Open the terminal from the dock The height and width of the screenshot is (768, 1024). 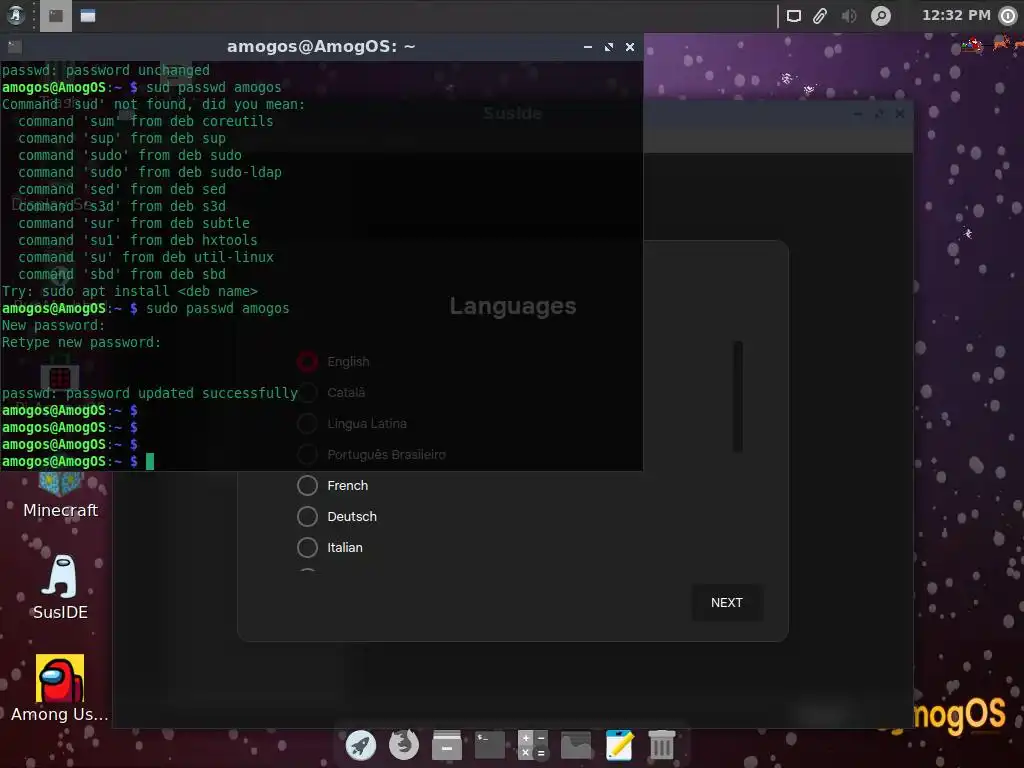coord(490,745)
